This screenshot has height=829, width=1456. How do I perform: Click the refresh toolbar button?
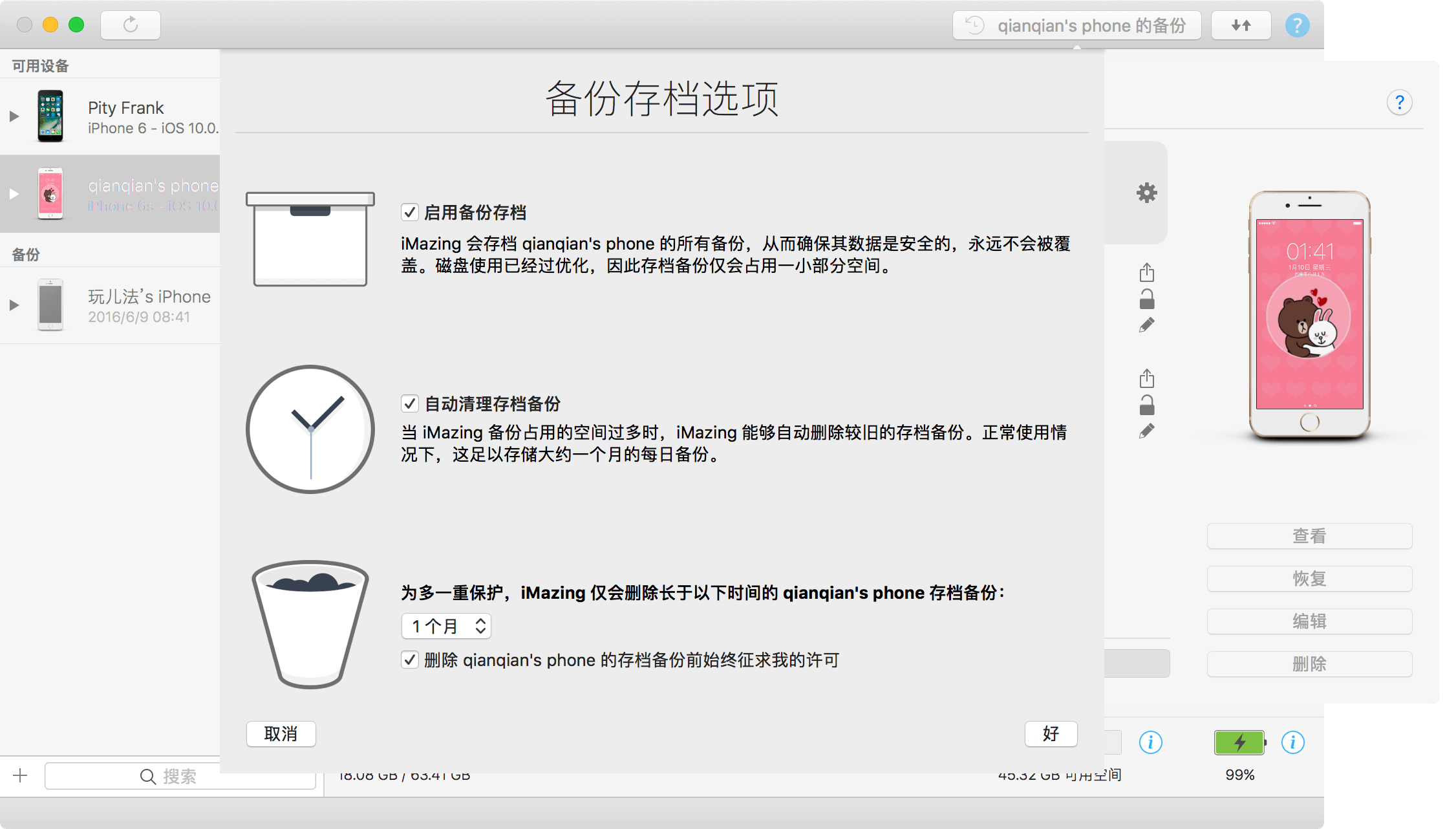coord(131,25)
